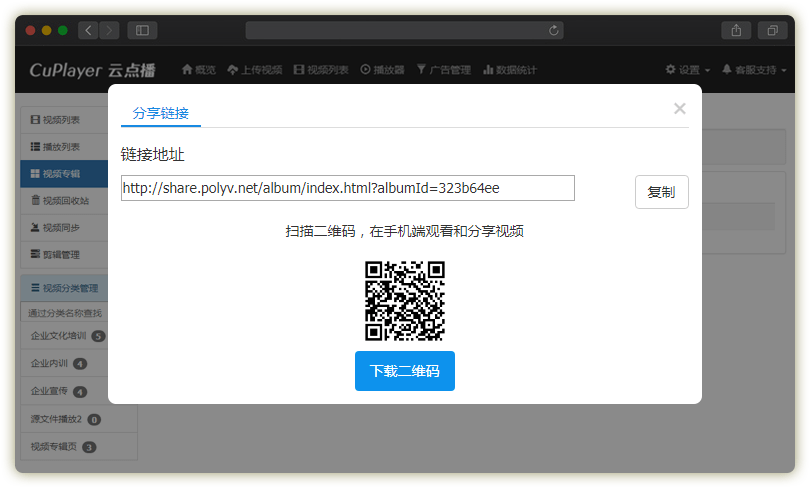
Task: Click 下载二维码 download button
Action: 404,371
